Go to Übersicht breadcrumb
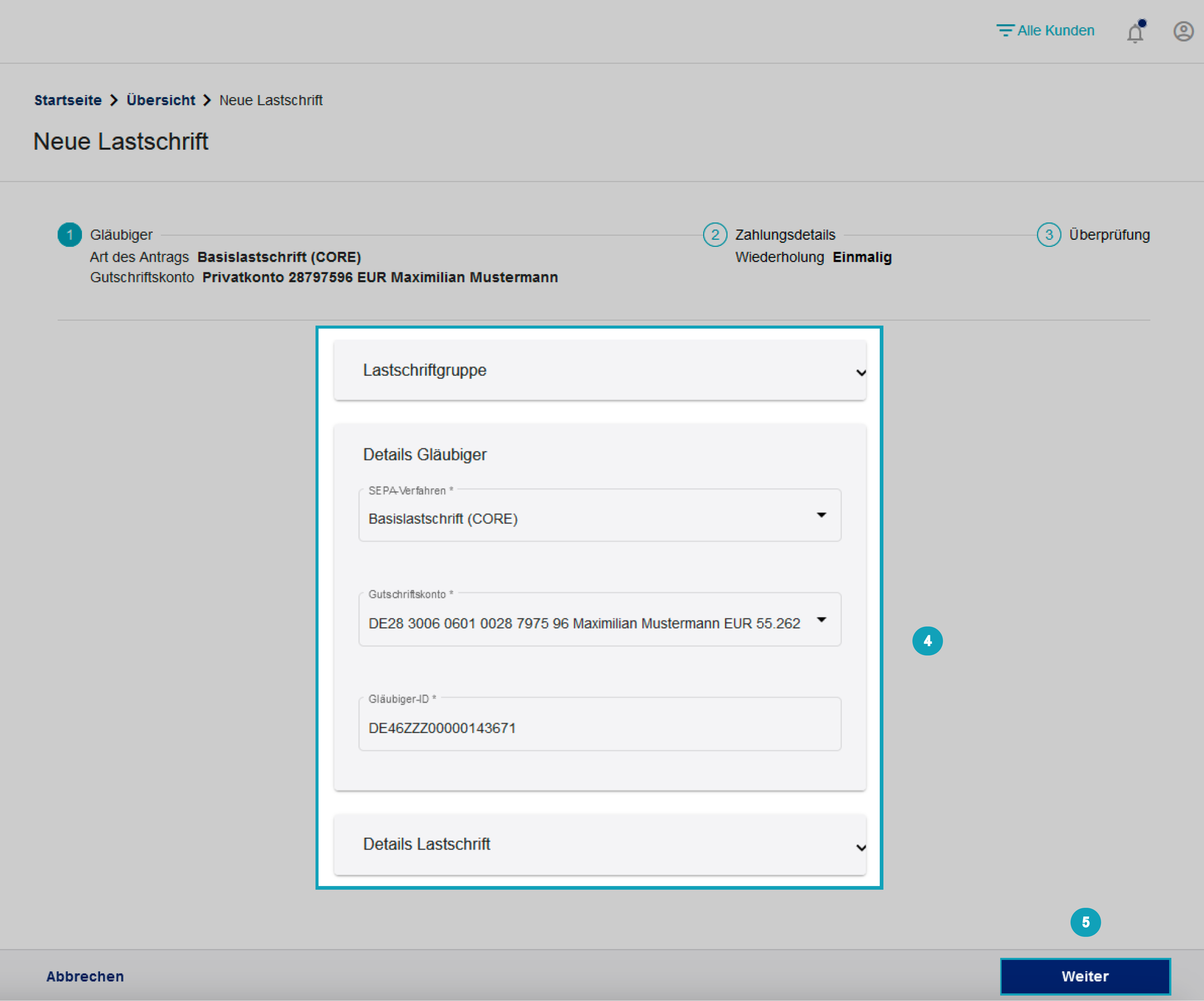This screenshot has width=1204, height=1001. click(161, 100)
